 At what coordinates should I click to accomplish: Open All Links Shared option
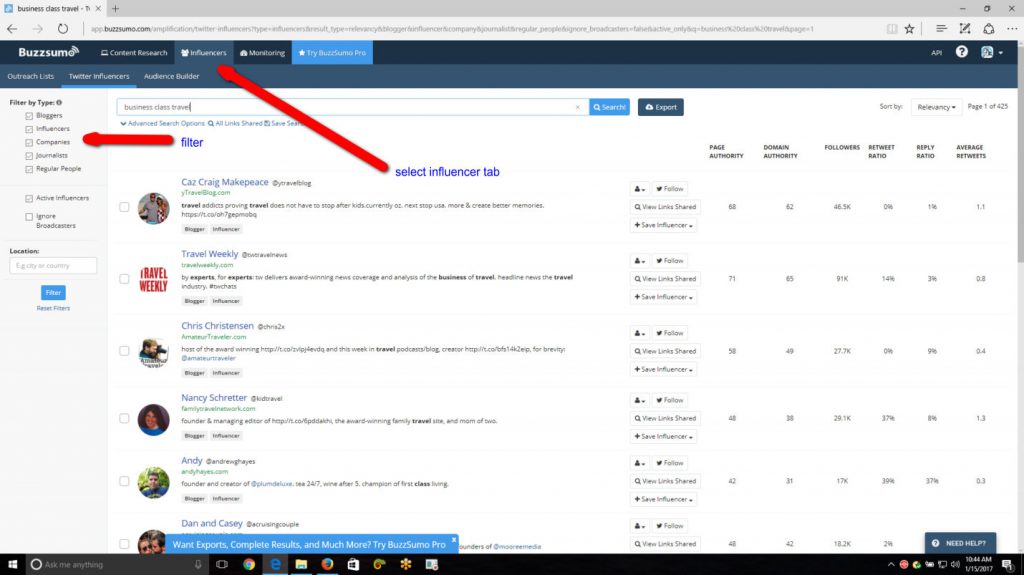tap(235, 123)
